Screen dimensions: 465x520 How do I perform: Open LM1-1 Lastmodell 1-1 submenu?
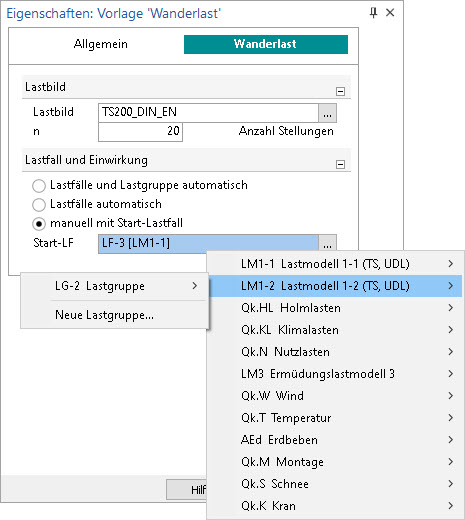click(x=334, y=264)
